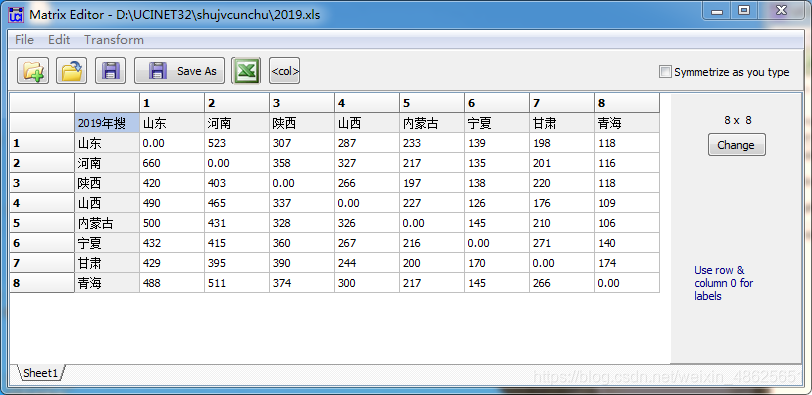
Task: Click the <col> toolbar button
Action: coord(285,71)
